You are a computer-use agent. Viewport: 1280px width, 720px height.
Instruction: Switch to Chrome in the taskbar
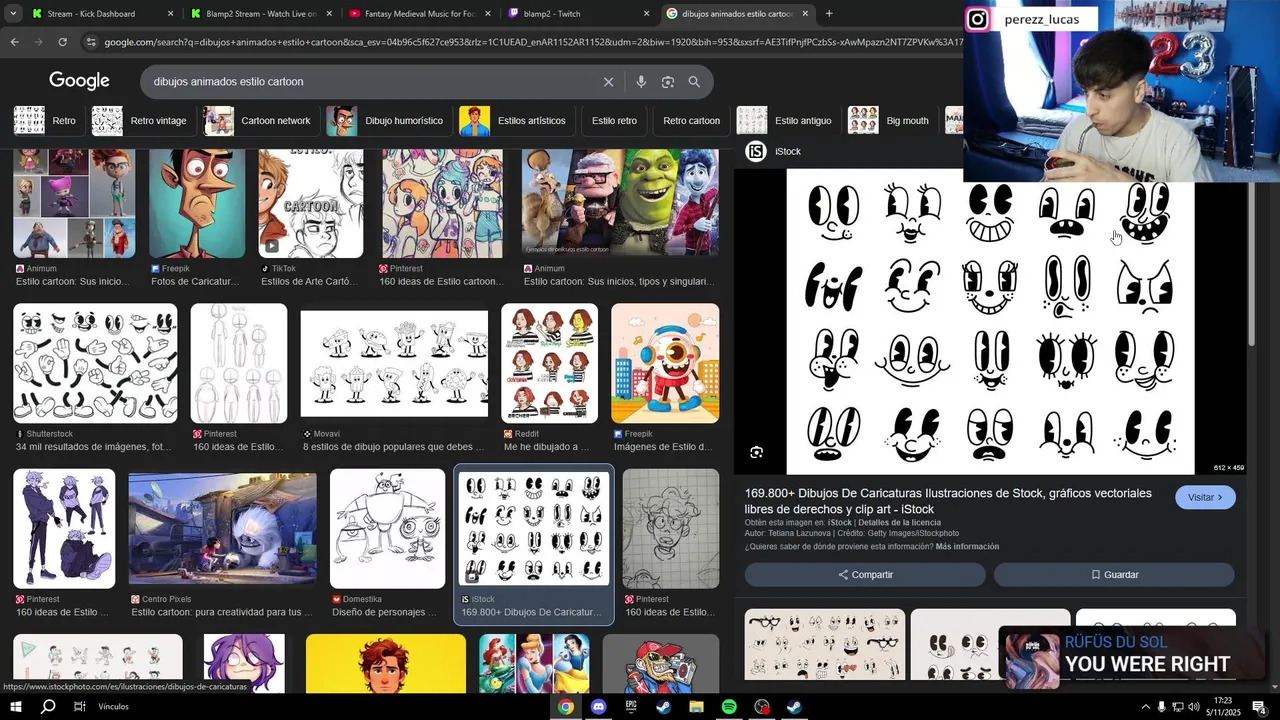(x=566, y=707)
